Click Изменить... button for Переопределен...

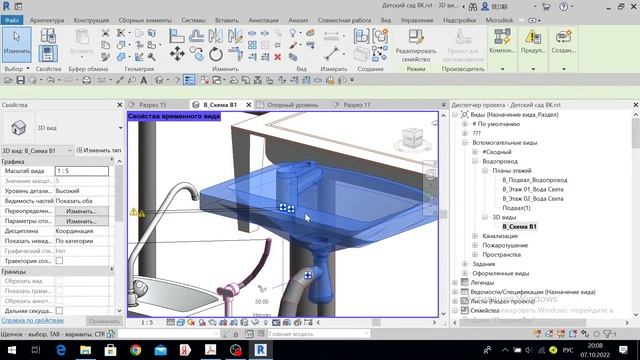81,211
